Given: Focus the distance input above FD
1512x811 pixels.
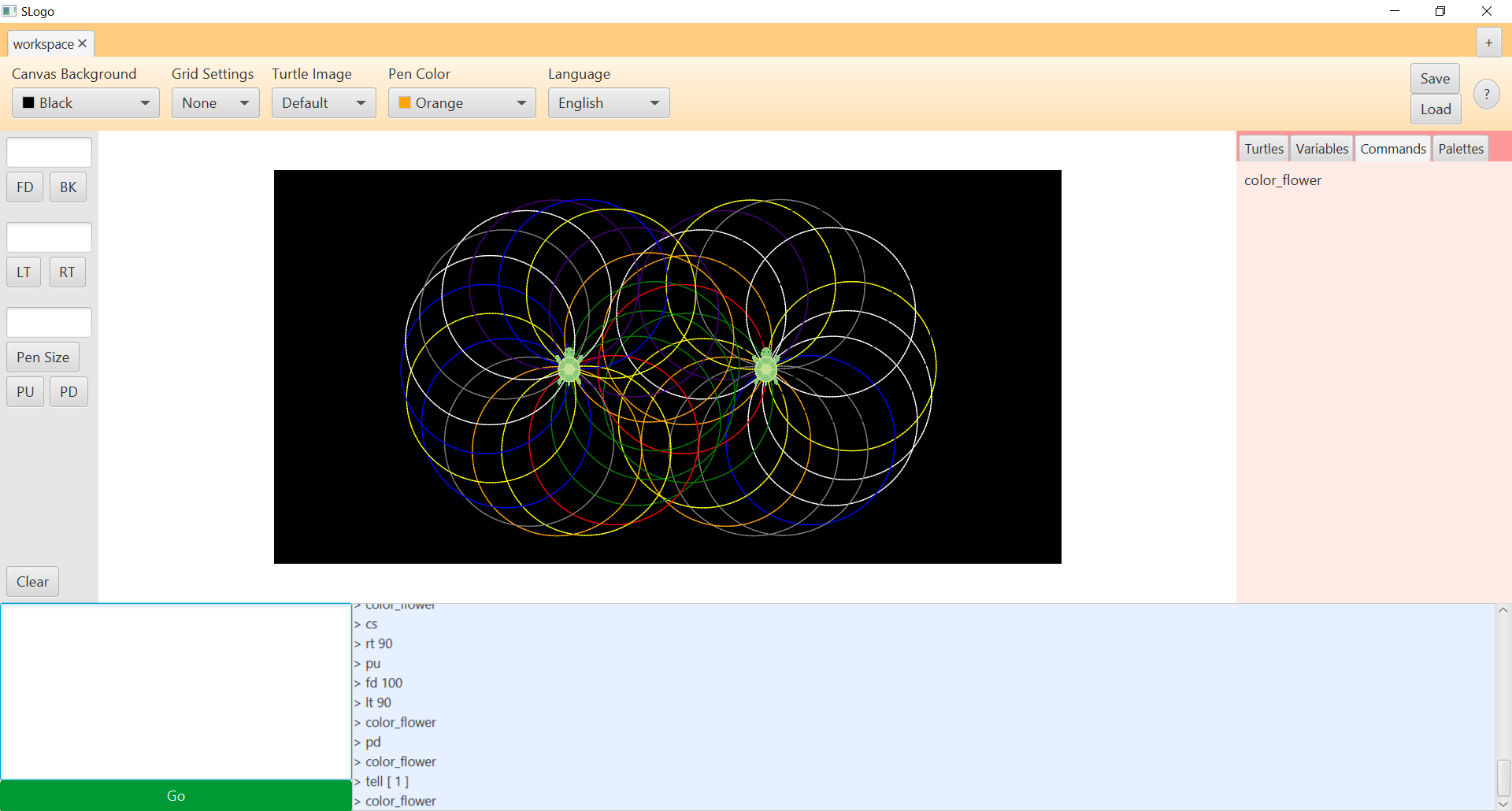Looking at the screenshot, I should [x=49, y=153].
